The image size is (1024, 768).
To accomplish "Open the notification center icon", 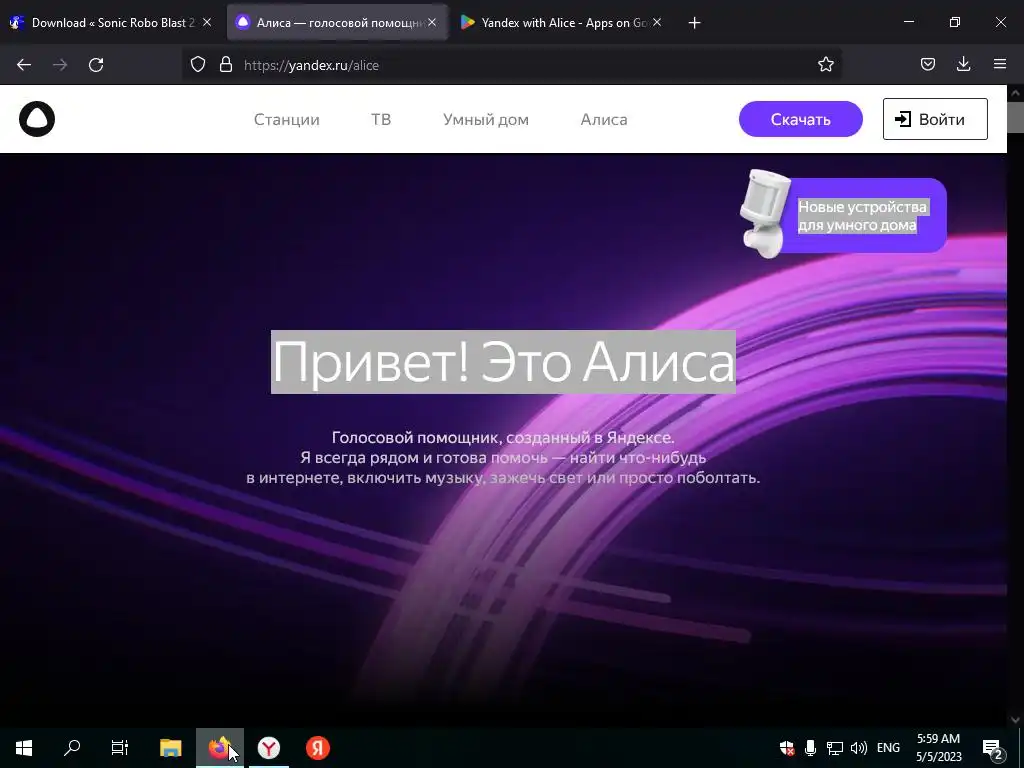I will point(993,748).
